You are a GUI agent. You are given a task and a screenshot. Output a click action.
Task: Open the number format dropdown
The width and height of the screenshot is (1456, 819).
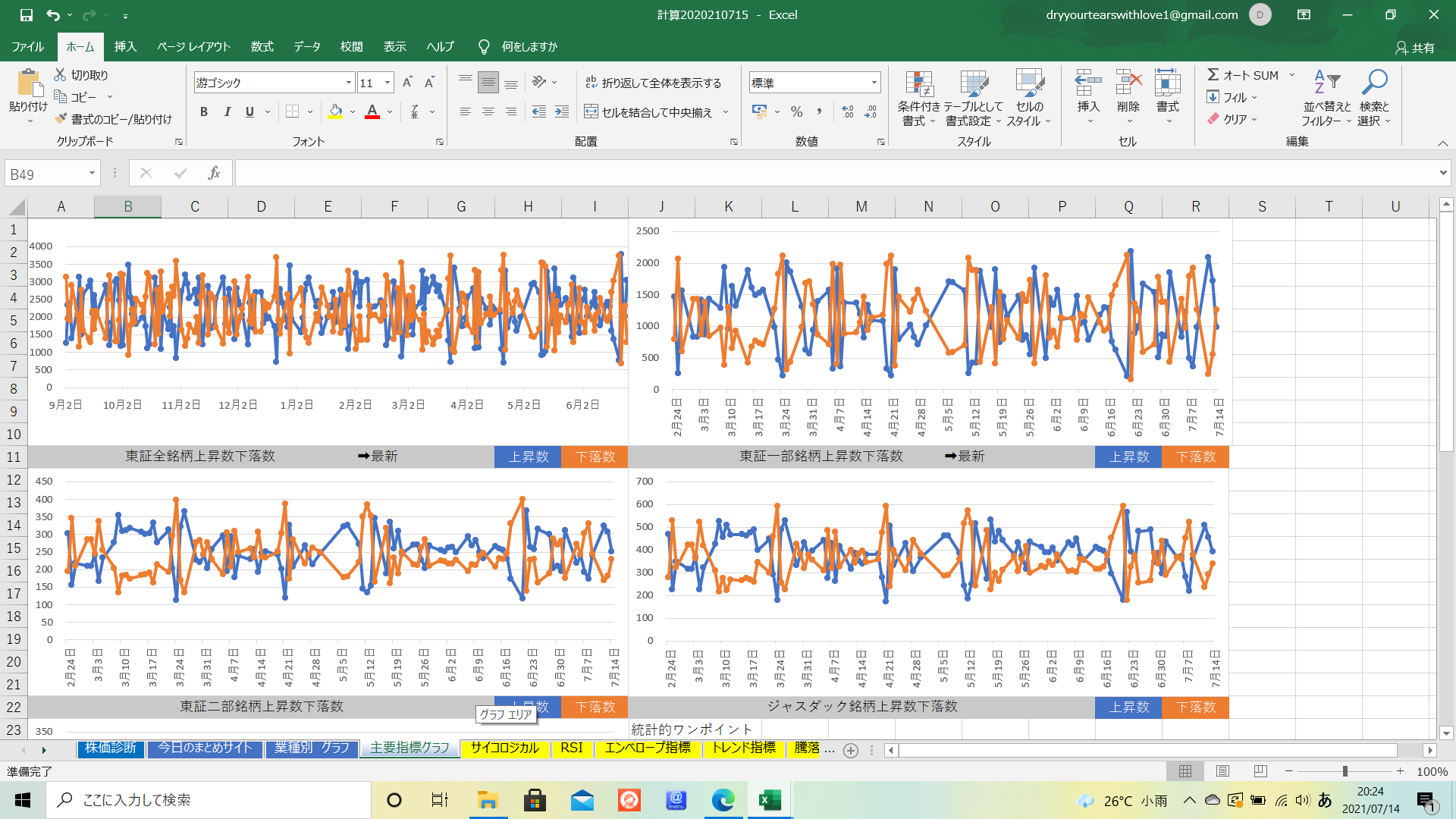click(874, 83)
